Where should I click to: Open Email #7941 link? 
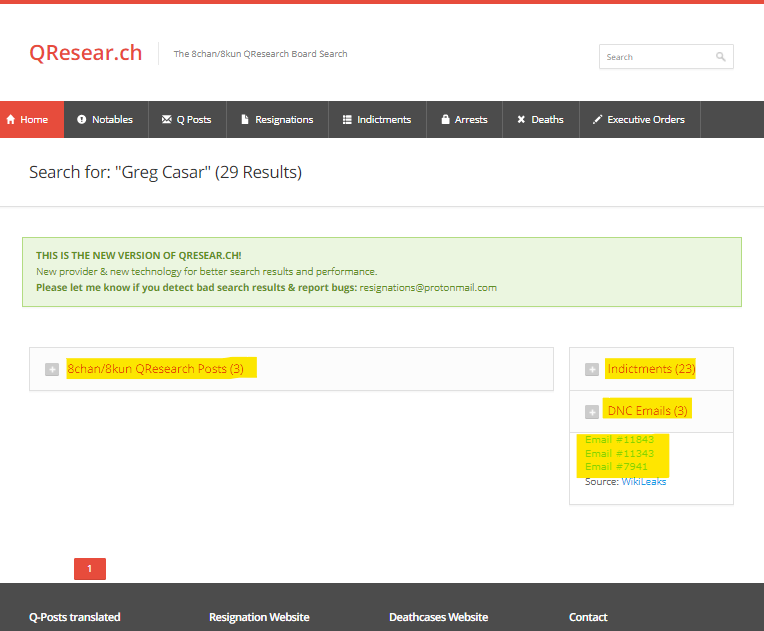click(x=616, y=466)
